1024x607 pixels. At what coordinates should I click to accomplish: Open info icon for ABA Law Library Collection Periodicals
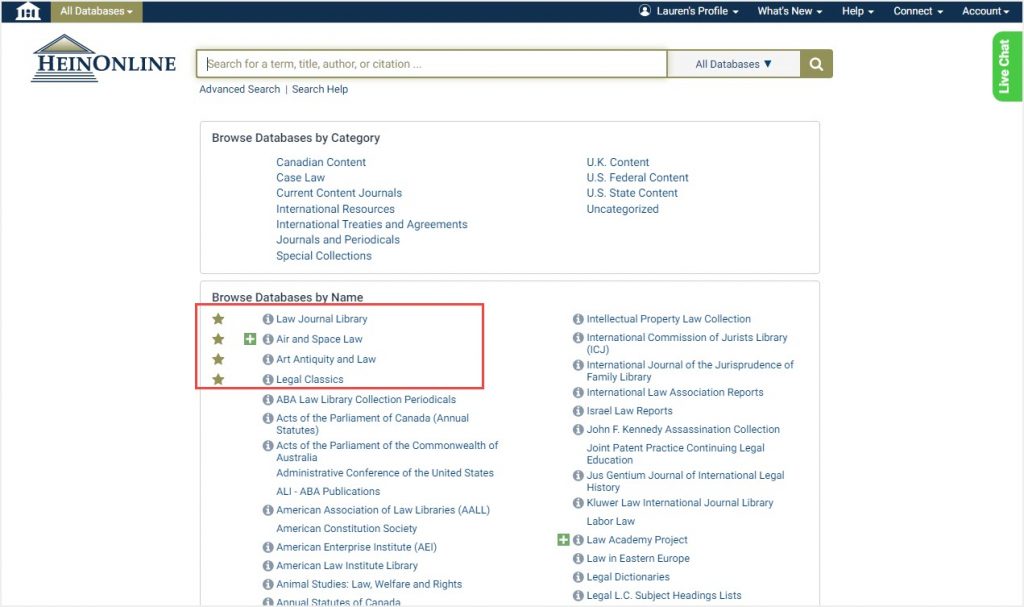[268, 400]
